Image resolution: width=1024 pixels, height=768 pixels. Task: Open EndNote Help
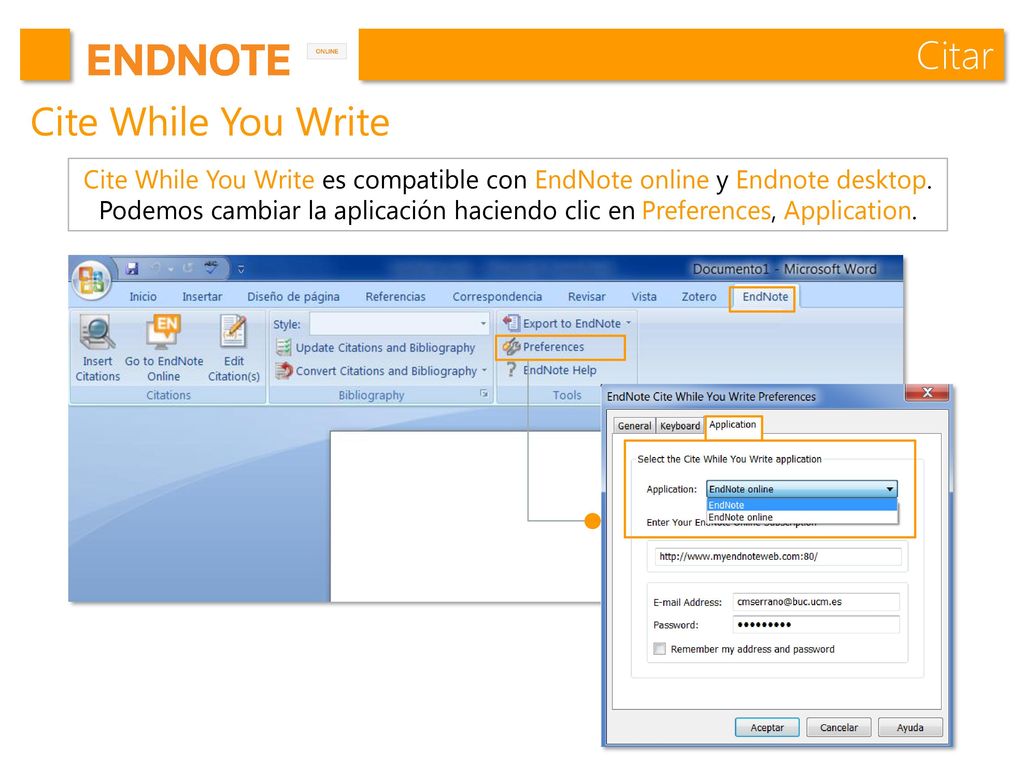(x=551, y=370)
